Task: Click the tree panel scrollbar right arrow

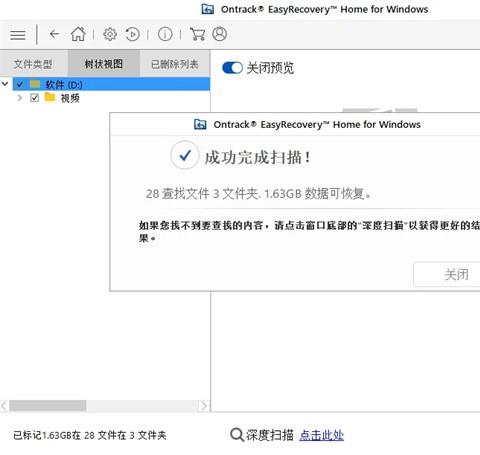Action: click(x=204, y=406)
